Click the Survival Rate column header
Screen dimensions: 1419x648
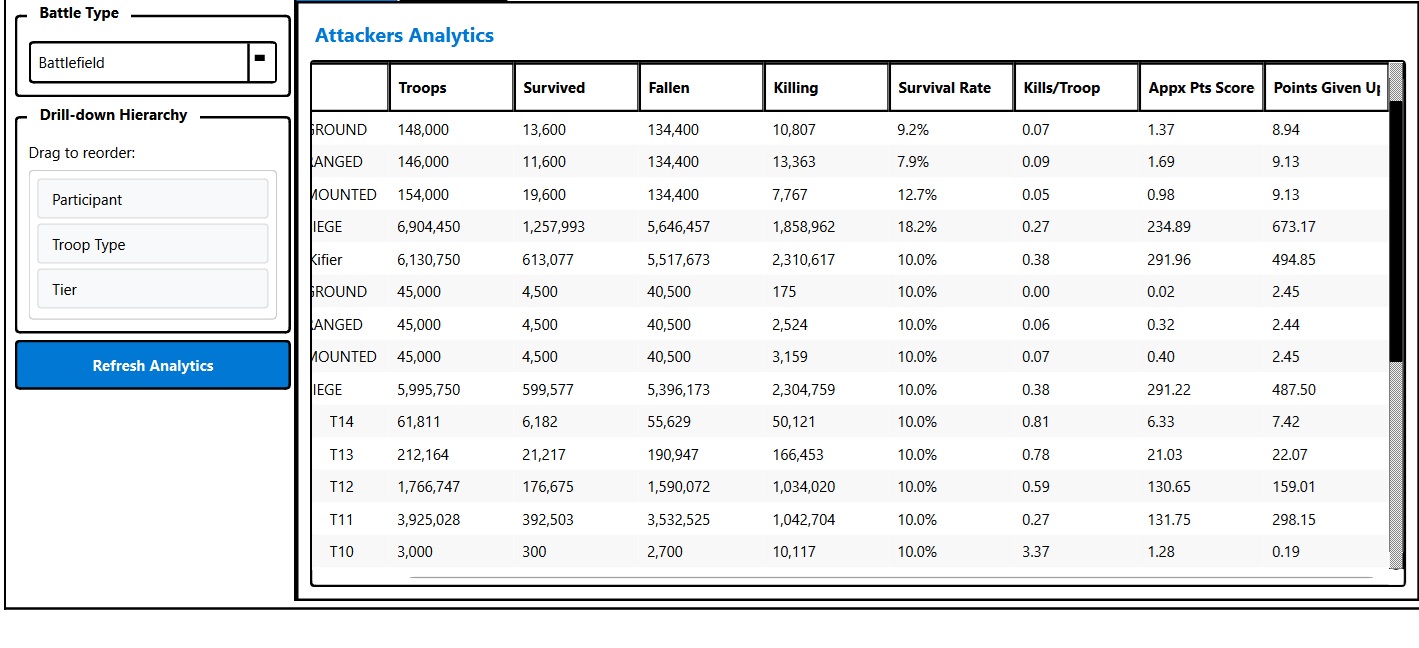[x=950, y=87]
